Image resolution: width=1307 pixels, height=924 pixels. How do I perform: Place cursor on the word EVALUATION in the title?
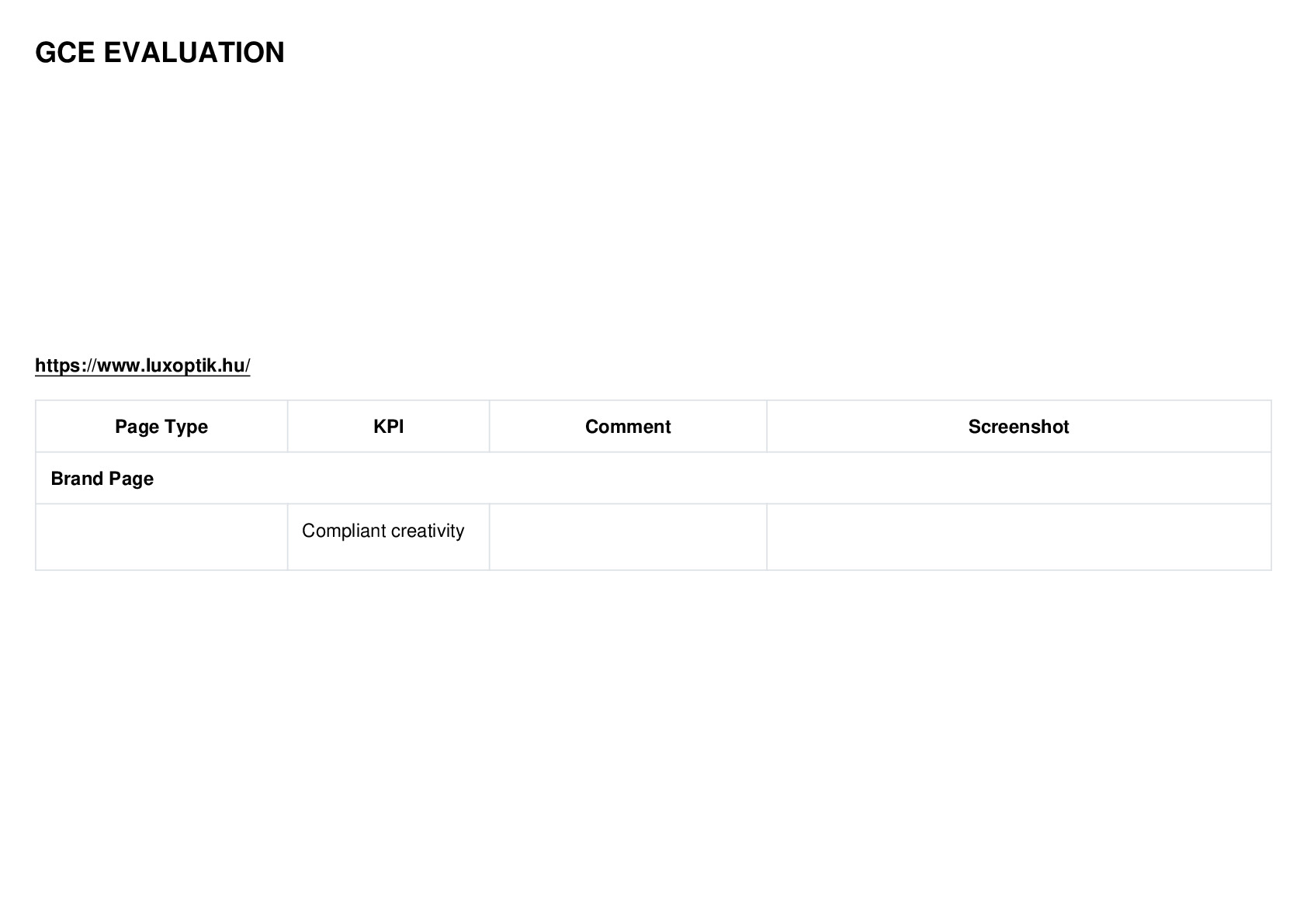[194, 53]
